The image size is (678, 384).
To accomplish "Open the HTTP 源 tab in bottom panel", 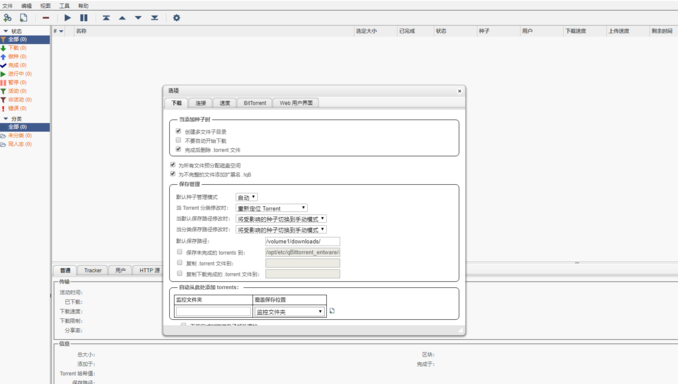I will point(148,270).
